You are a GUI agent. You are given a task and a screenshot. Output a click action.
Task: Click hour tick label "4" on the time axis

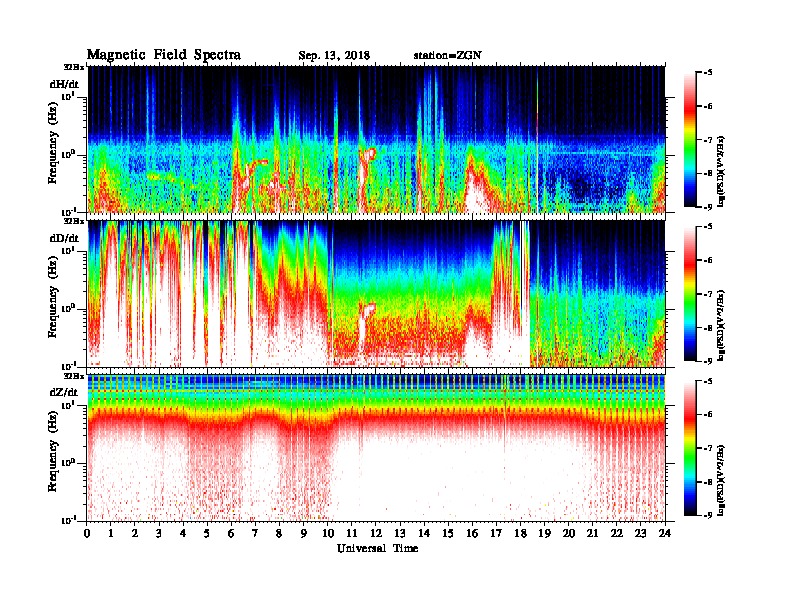coord(183,533)
